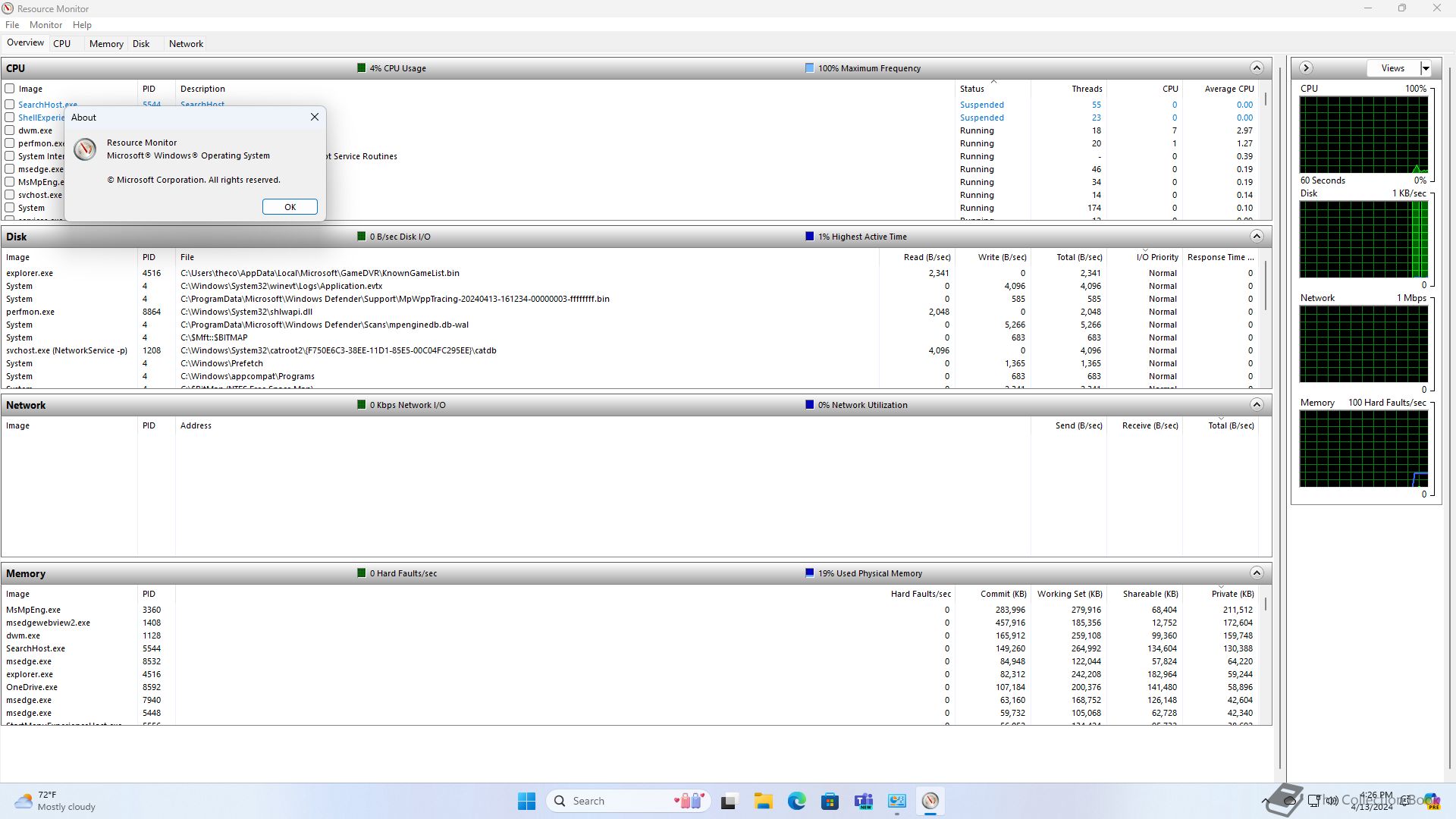Open the weather widget showing 72°F

pyautogui.click(x=55, y=801)
